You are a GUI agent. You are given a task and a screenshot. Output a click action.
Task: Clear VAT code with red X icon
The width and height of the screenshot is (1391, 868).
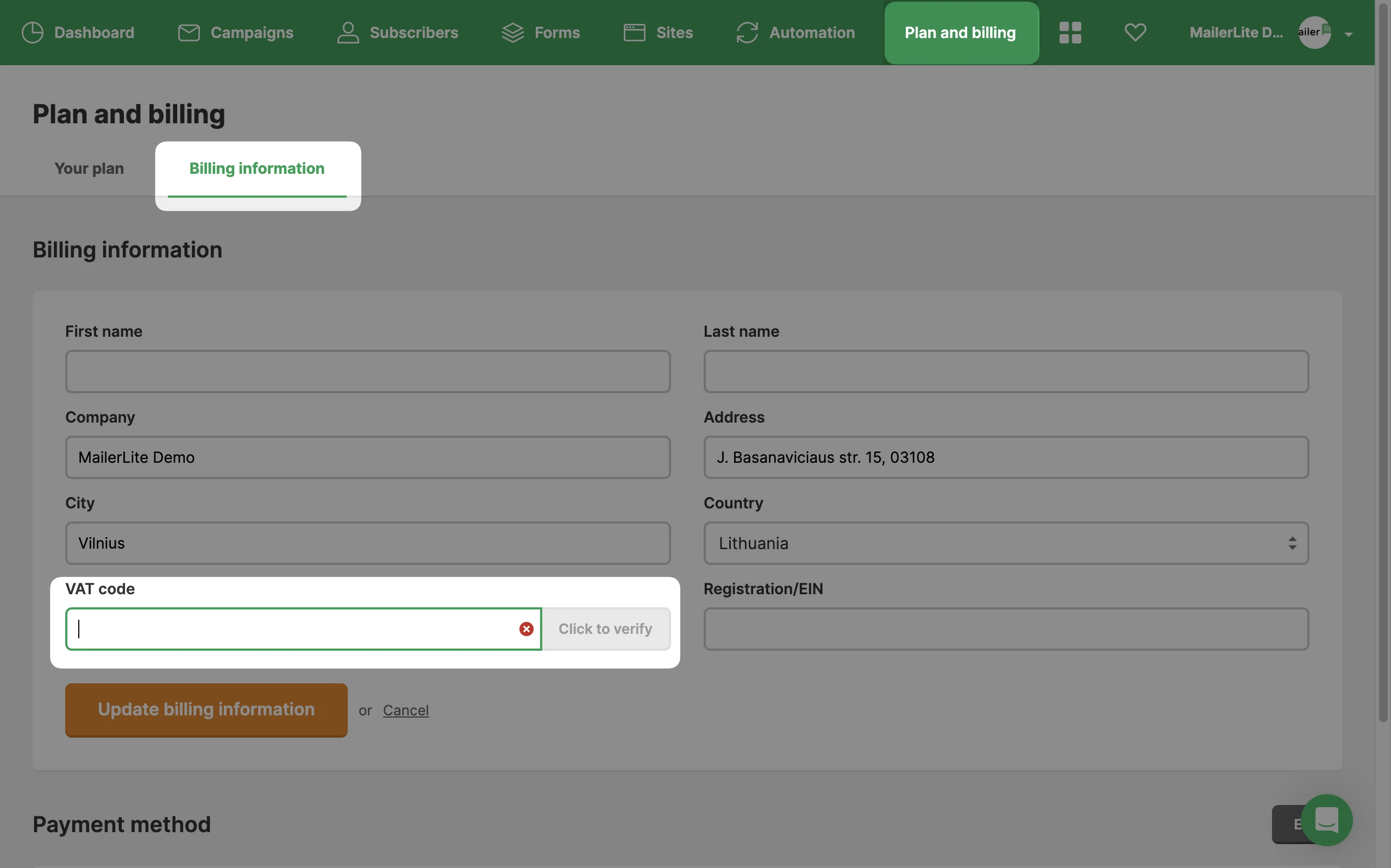(x=526, y=629)
